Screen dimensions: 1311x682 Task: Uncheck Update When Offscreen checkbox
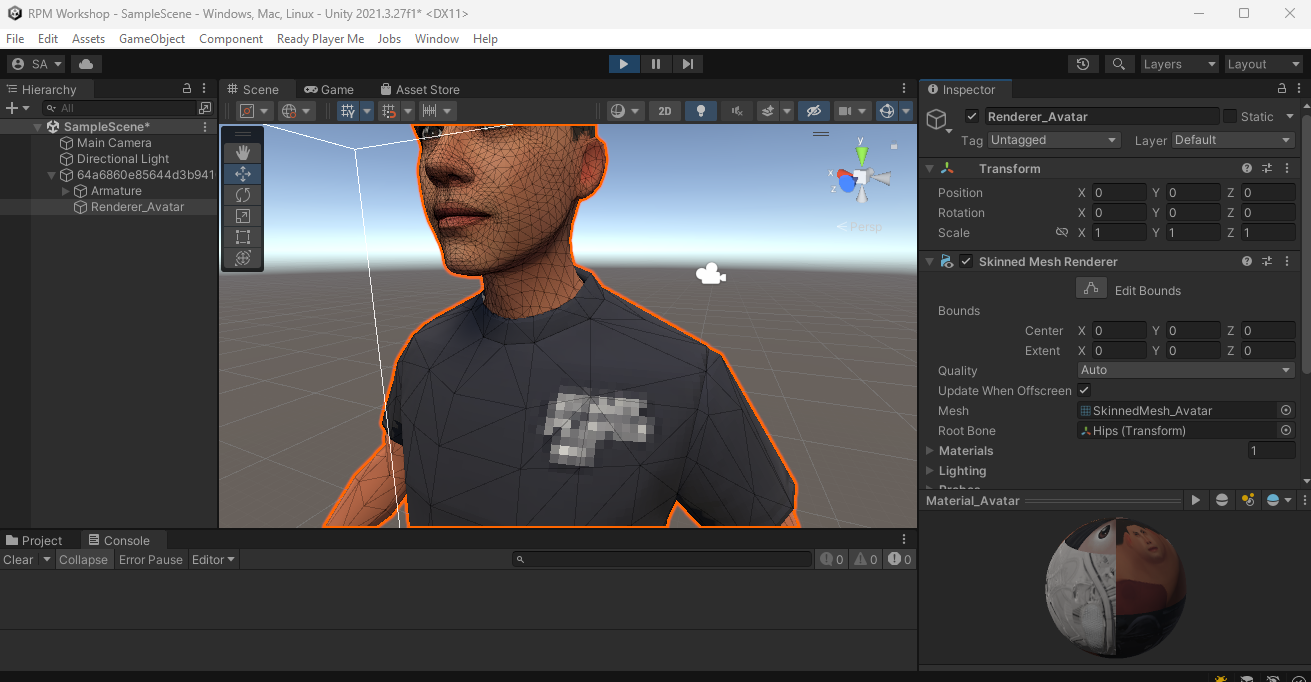1084,390
